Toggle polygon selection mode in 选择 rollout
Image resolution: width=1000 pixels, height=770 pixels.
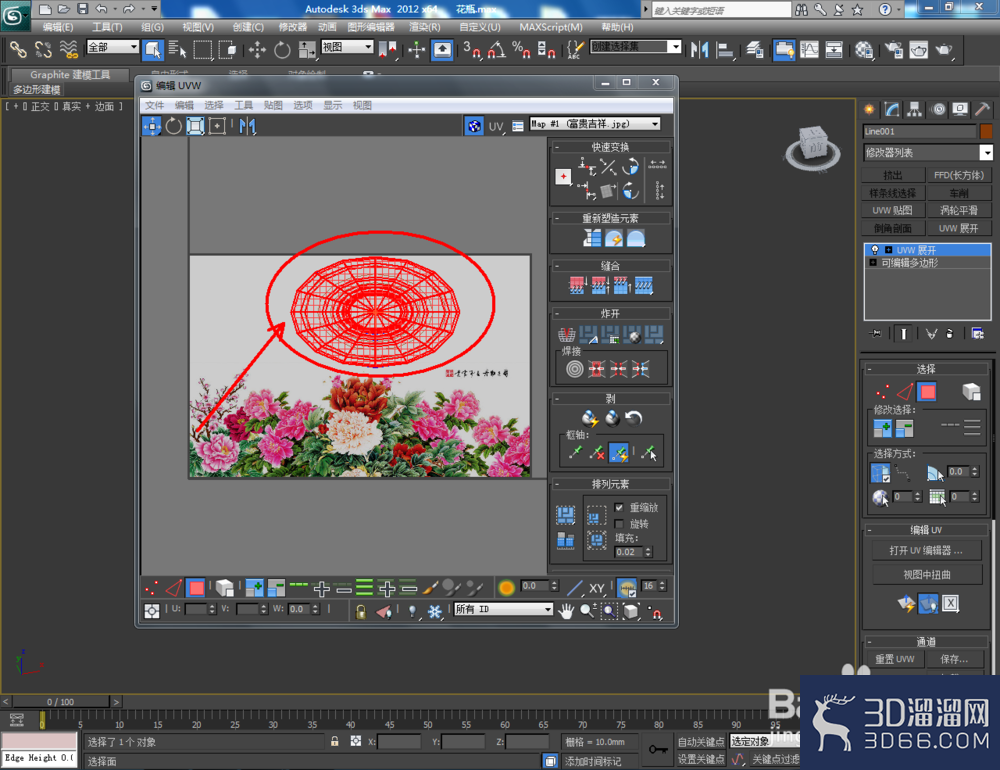point(927,392)
